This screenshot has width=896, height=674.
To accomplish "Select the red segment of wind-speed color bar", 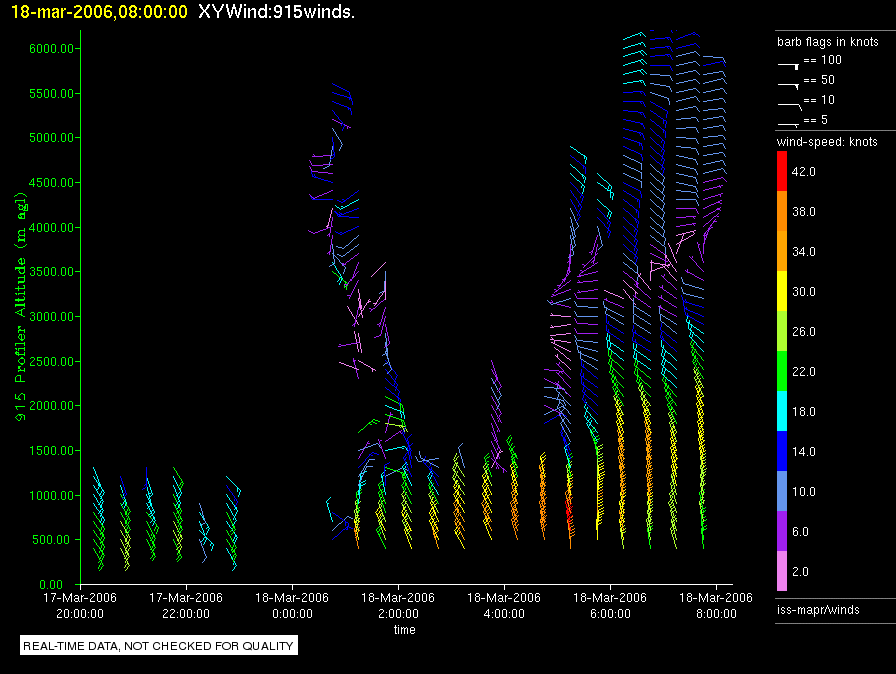I will (782, 172).
